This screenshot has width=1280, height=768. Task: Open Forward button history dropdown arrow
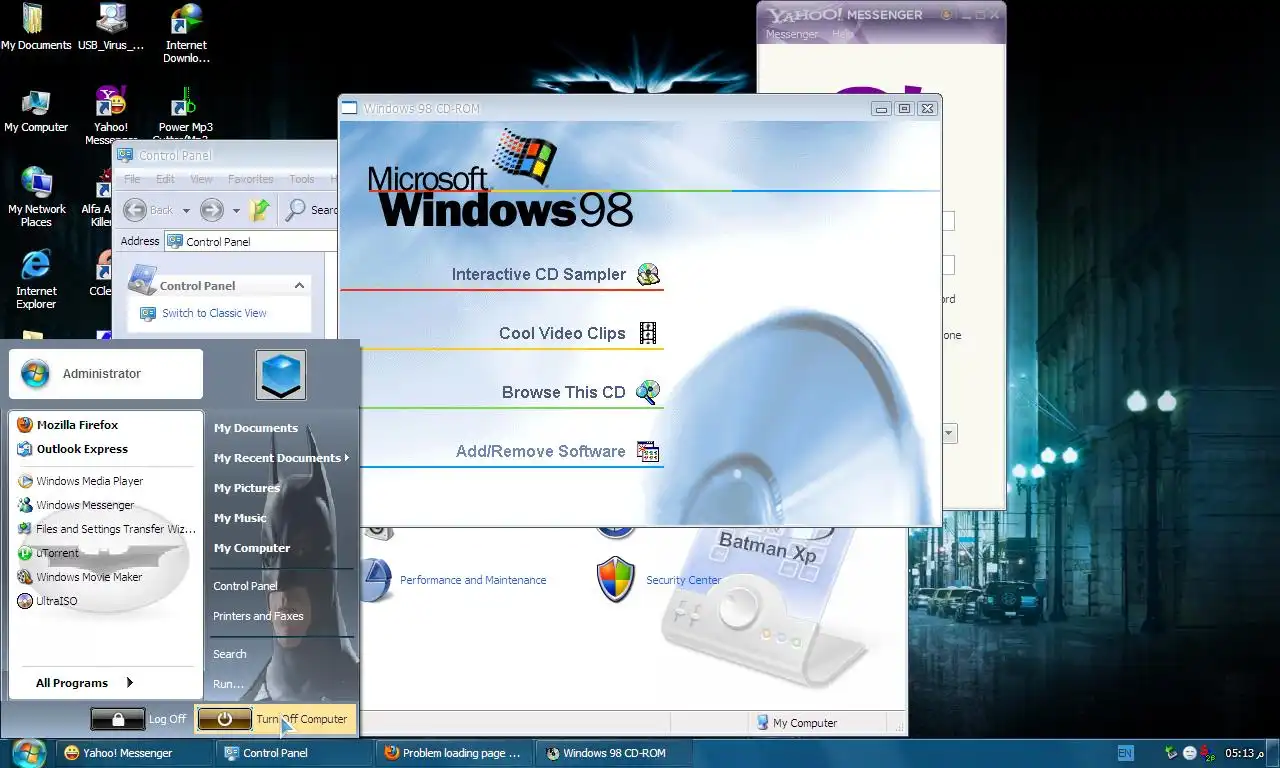[x=236, y=211]
